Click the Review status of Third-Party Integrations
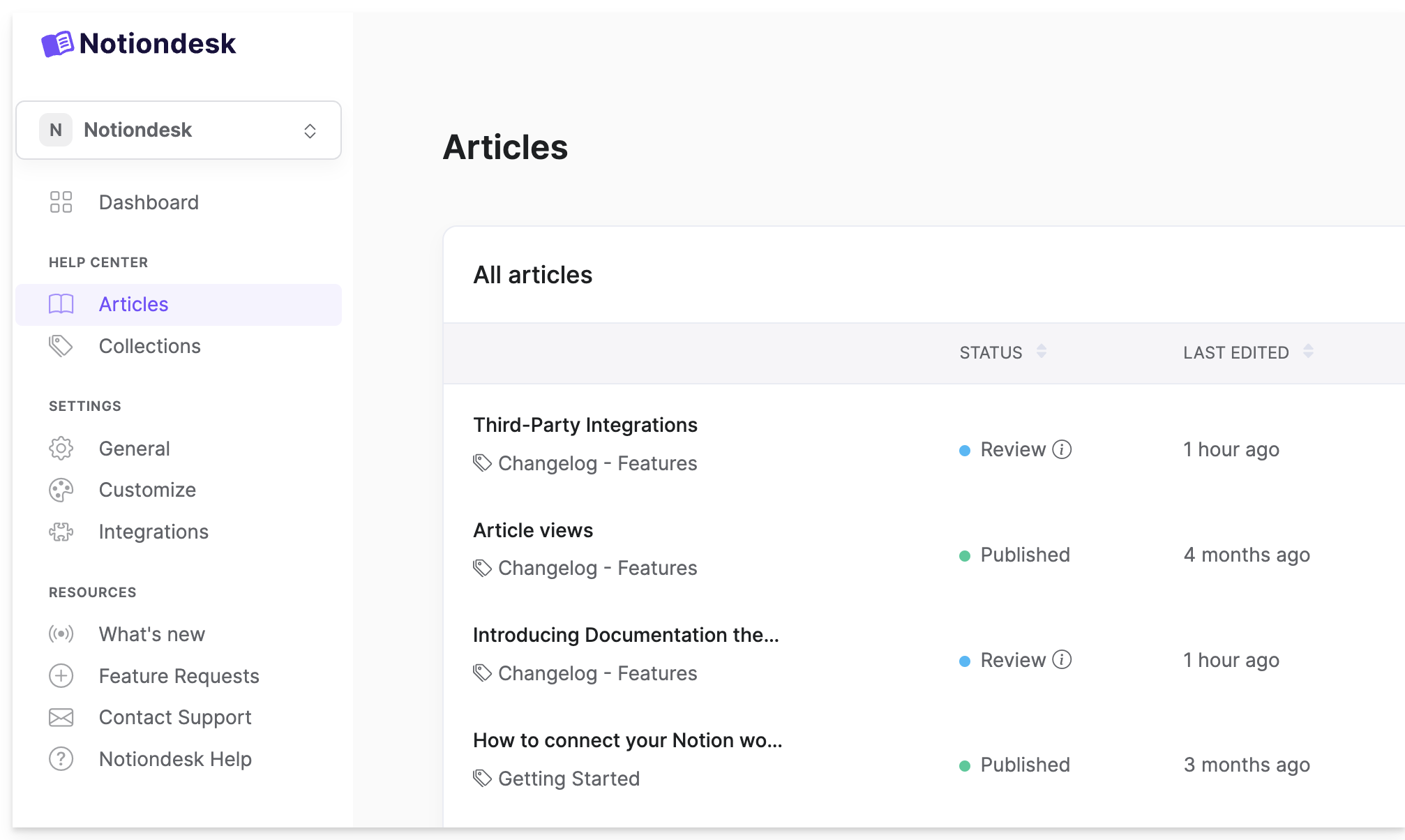1405x840 pixels. 1013,449
